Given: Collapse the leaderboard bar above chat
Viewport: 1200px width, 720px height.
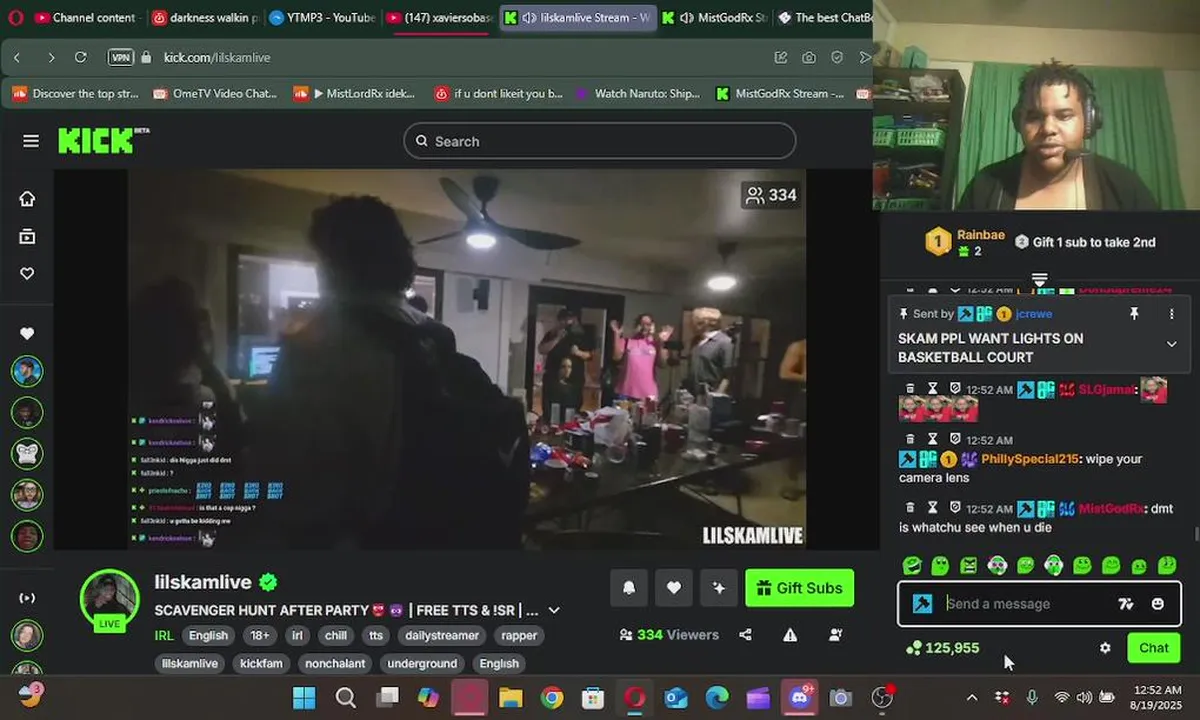Looking at the screenshot, I should point(1039,279).
